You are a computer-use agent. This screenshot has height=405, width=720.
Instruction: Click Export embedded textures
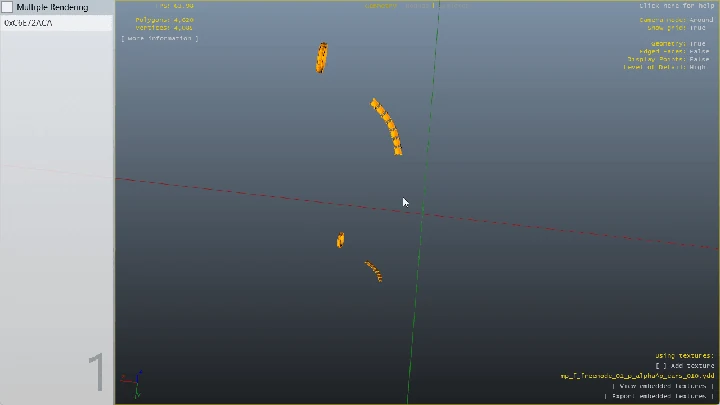click(x=659, y=396)
